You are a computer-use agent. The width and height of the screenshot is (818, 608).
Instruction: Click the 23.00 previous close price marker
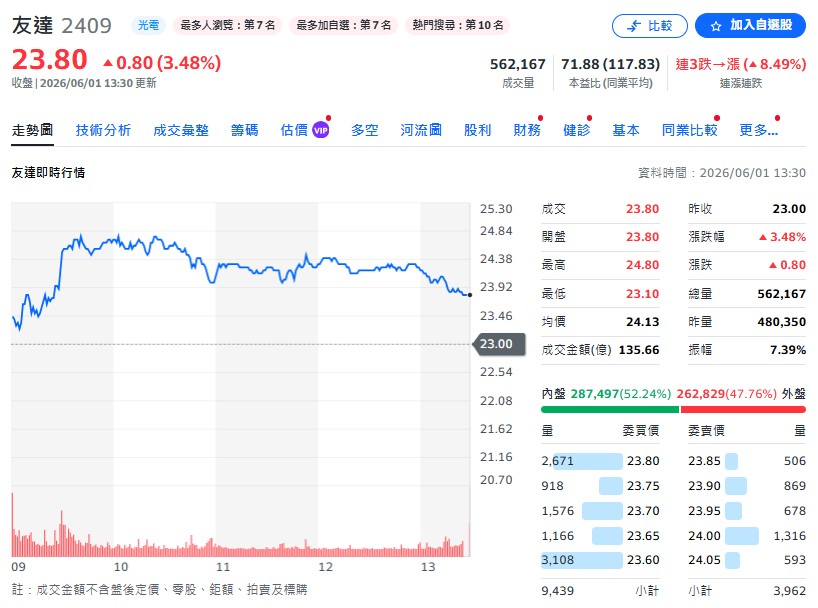coord(499,344)
